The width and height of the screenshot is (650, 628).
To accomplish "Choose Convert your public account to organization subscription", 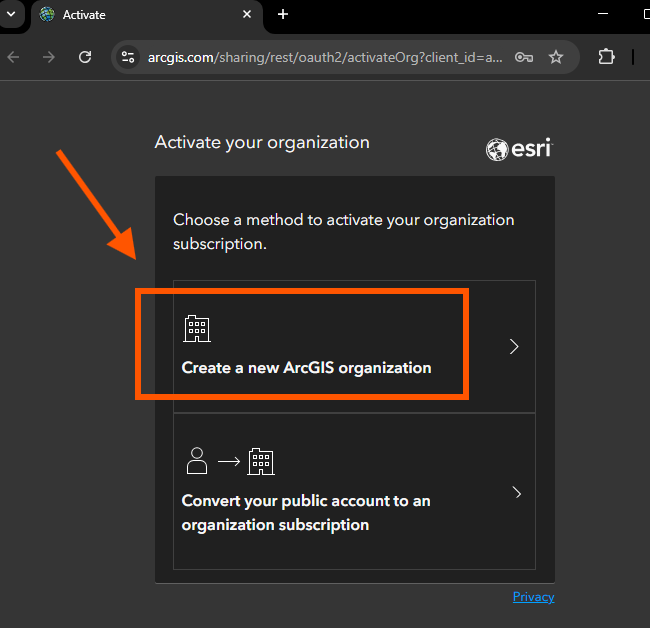I will (x=354, y=491).
